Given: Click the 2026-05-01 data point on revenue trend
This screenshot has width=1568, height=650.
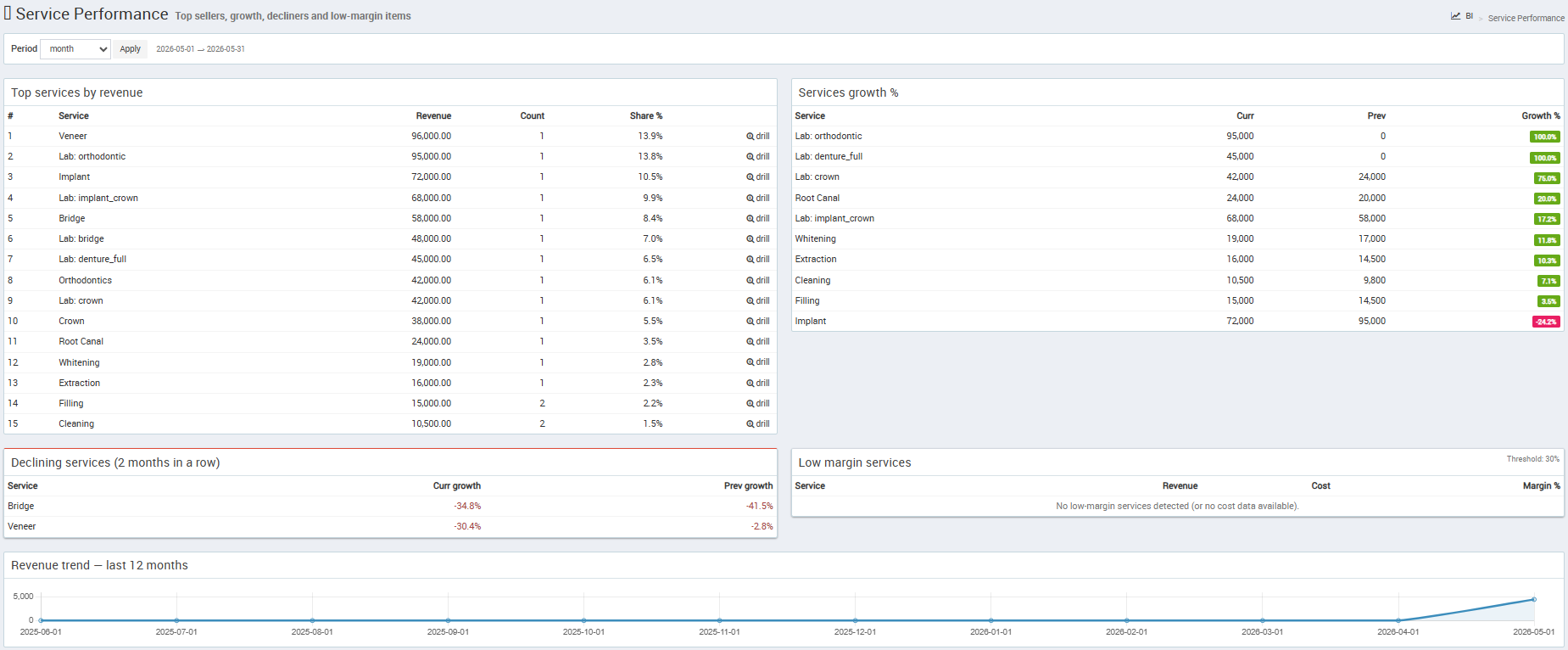Looking at the screenshot, I should tap(1533, 600).
